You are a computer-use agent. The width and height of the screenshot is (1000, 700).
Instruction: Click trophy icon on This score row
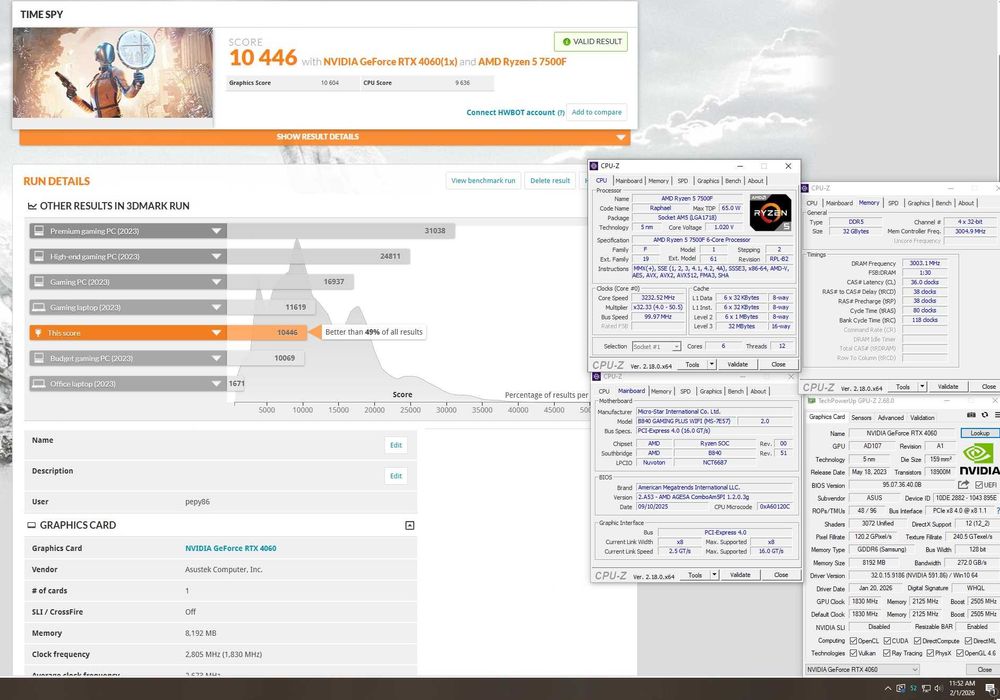[x=38, y=333]
